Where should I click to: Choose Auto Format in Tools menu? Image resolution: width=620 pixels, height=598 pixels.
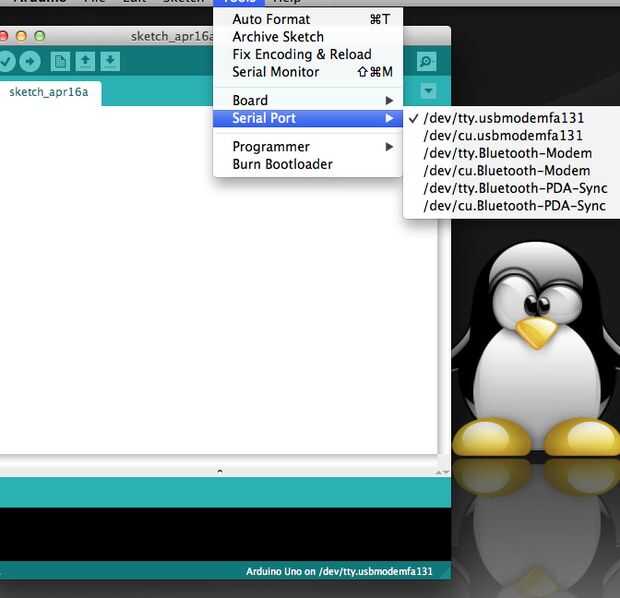pos(308,19)
